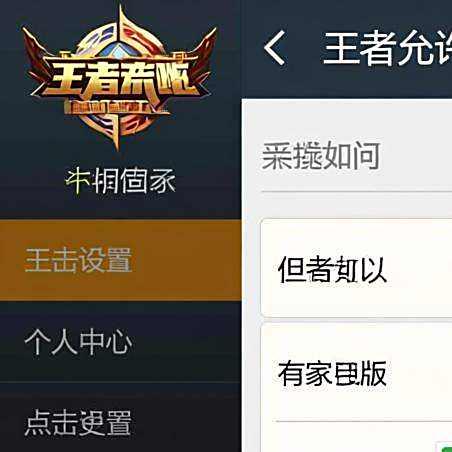
Task: Click the small gold banner beneath logo lettering
Action: pyautogui.click(x=117, y=107)
